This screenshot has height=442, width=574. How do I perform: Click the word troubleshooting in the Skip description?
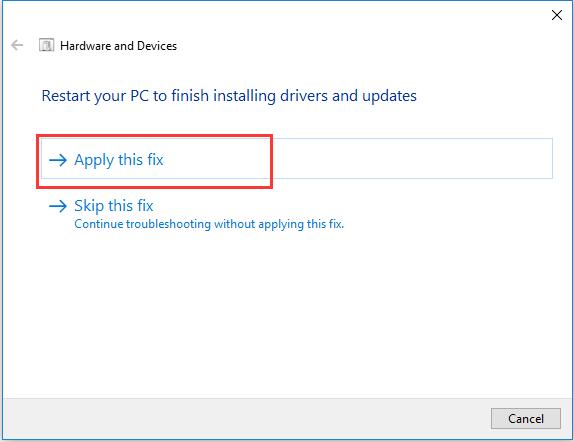pyautogui.click(x=168, y=224)
